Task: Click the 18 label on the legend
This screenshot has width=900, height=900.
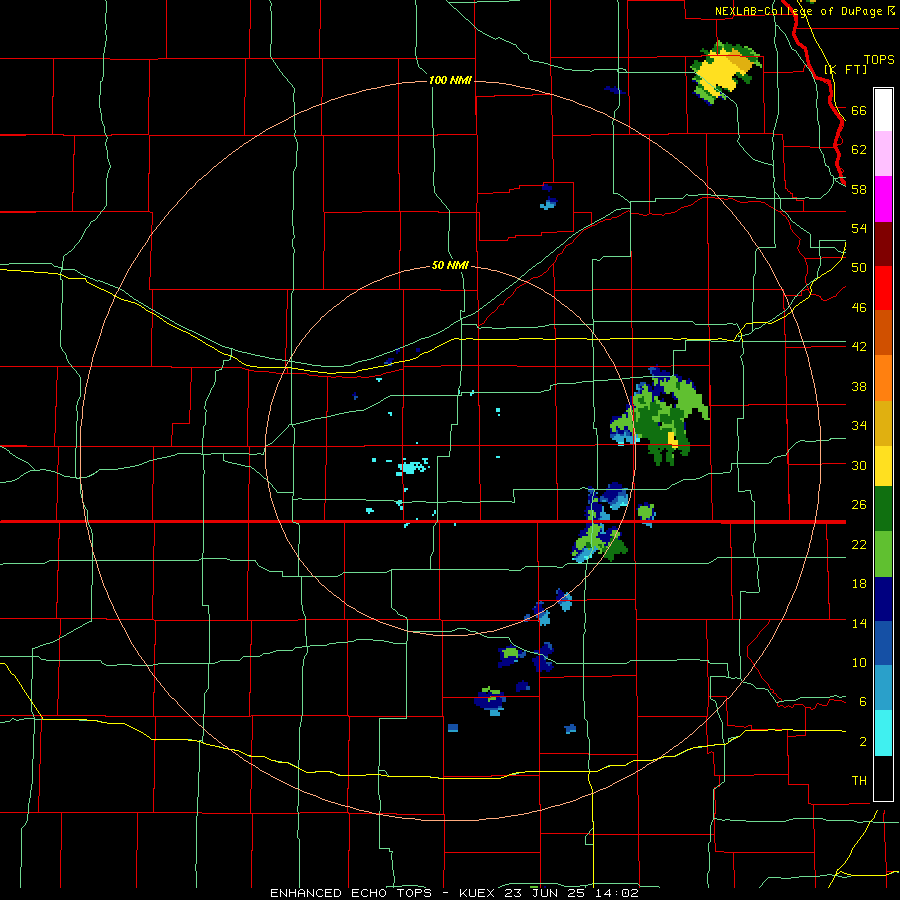Action: click(859, 583)
